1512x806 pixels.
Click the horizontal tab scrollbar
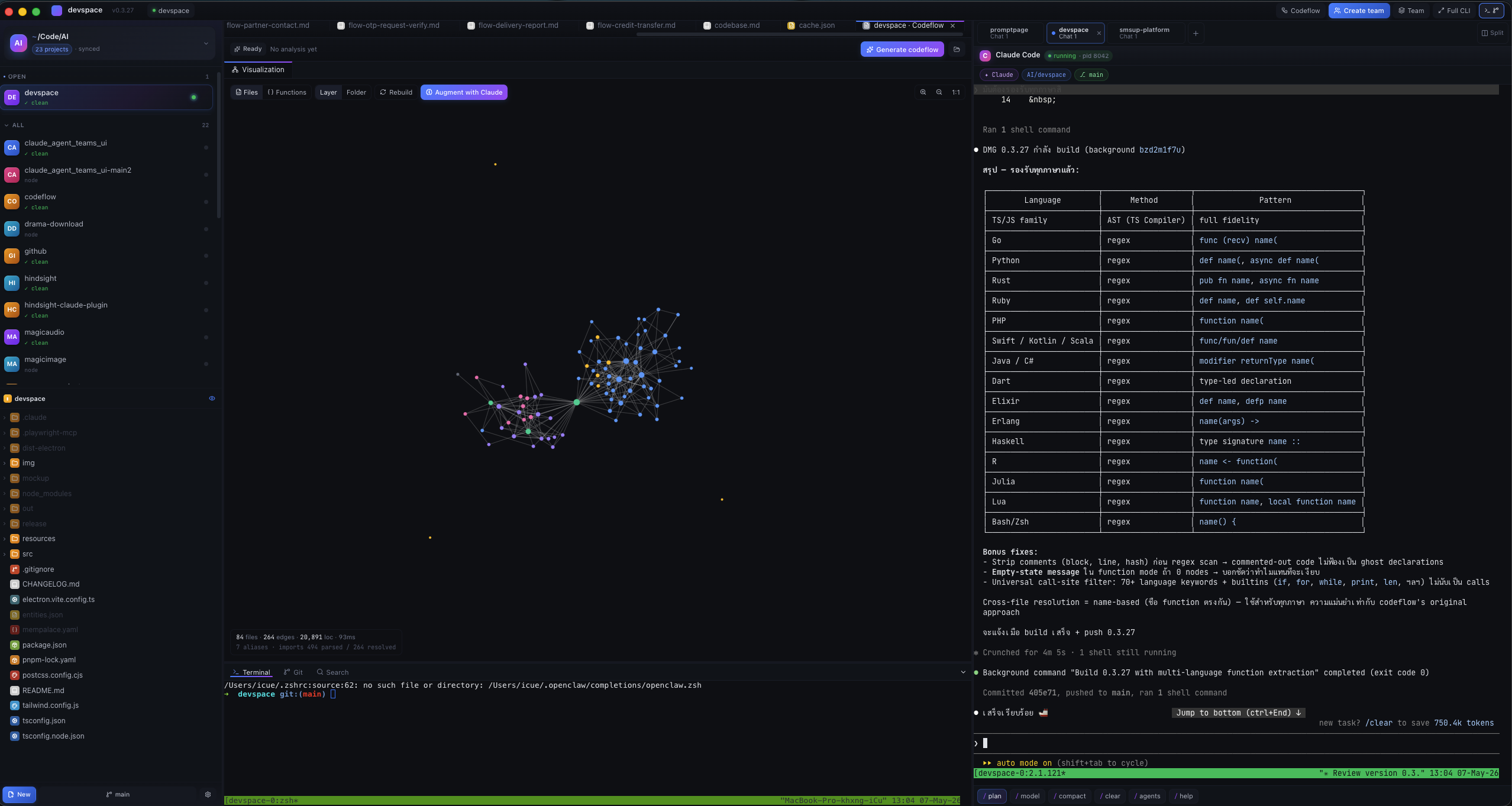click(800, 35)
